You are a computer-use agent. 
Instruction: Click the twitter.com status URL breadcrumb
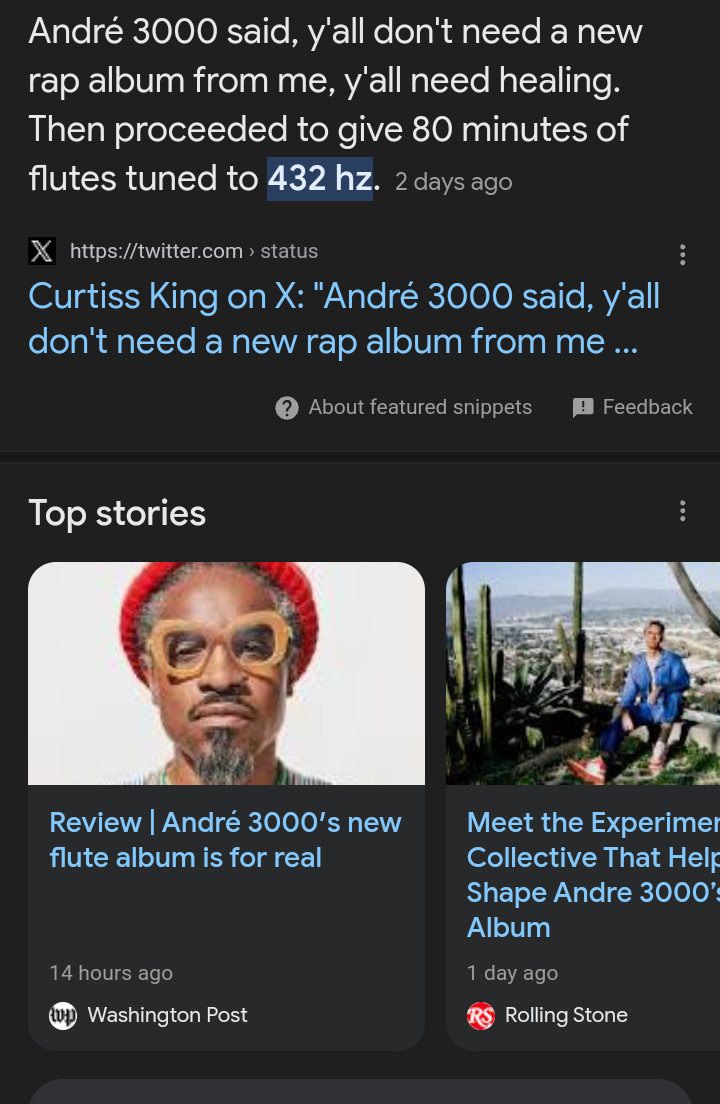pos(194,251)
